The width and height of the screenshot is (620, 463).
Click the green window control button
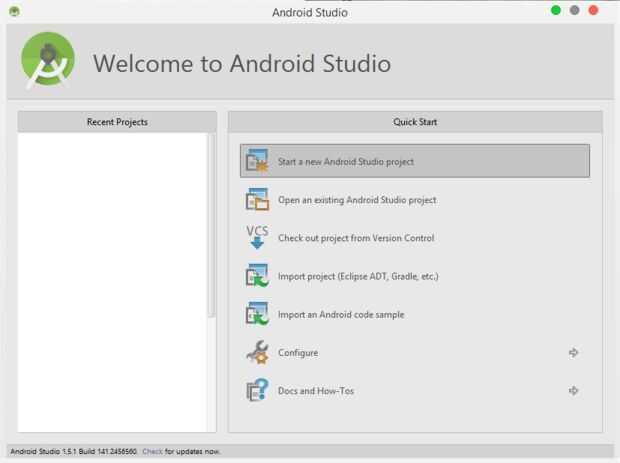[x=556, y=10]
